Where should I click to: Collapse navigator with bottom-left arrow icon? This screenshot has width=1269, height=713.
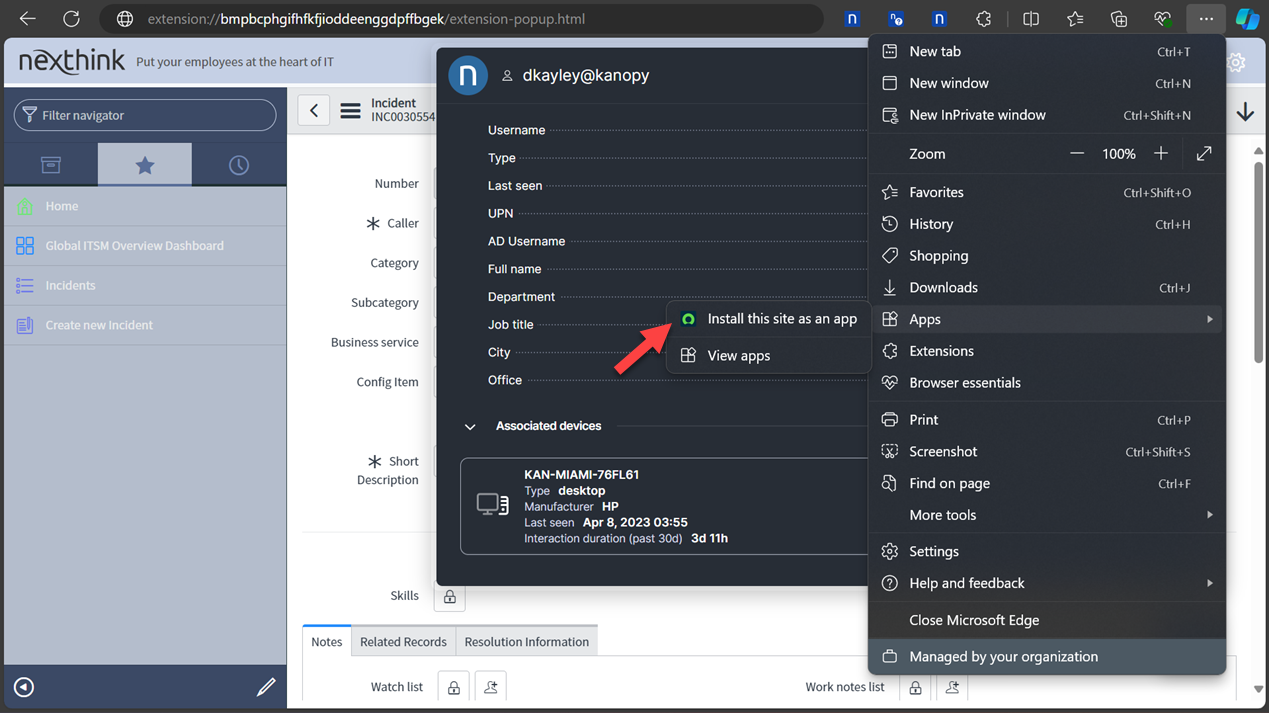point(24,687)
